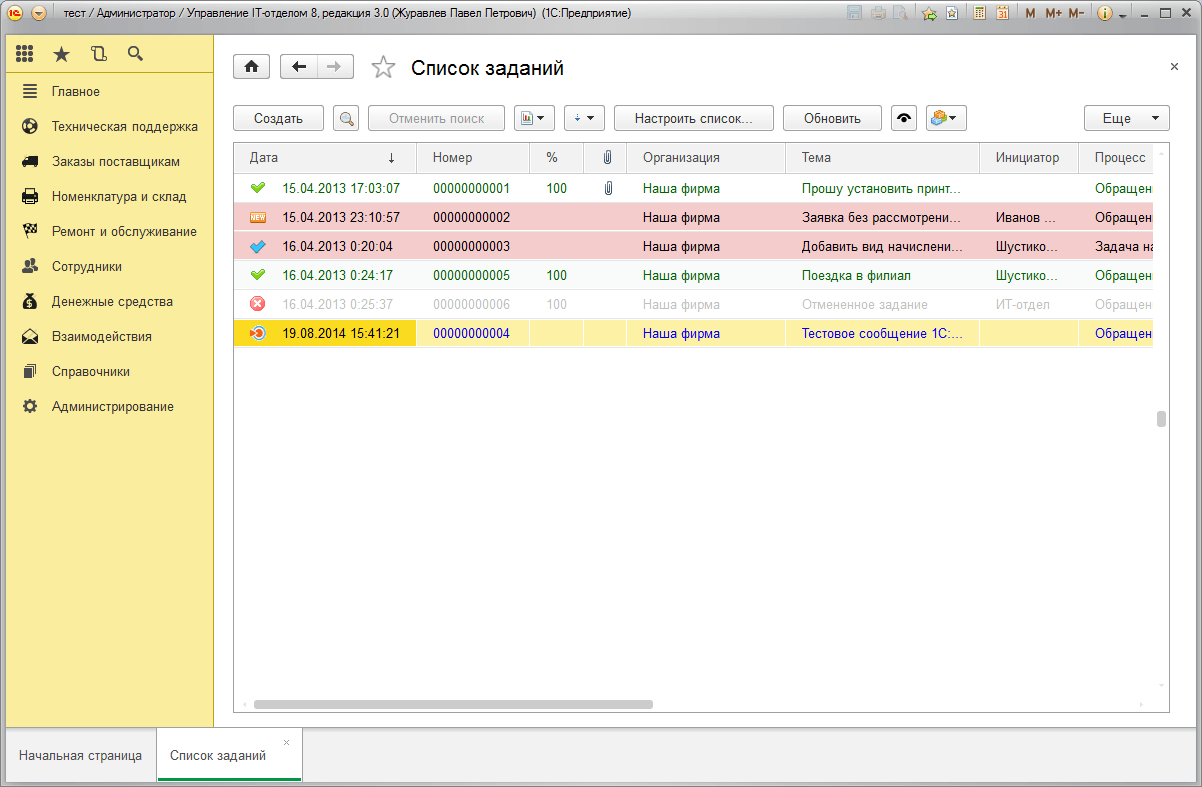Click the NEW status icon of row 00000000002
This screenshot has width=1202, height=787.
[258, 217]
